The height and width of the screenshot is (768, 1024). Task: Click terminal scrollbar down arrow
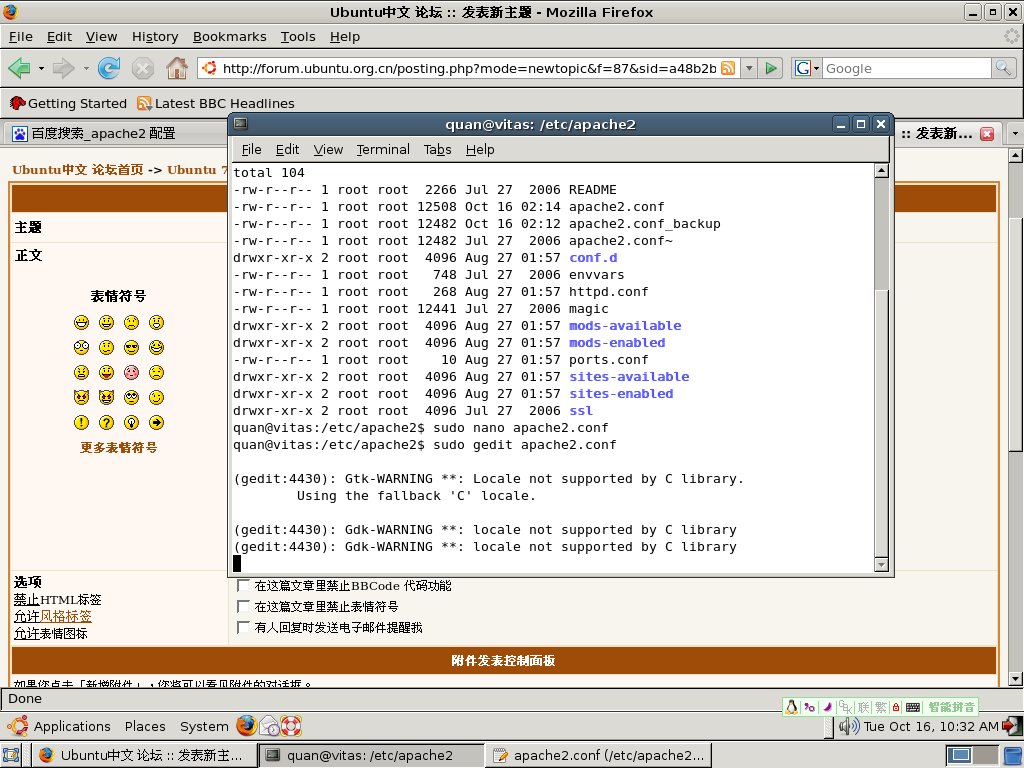881,565
